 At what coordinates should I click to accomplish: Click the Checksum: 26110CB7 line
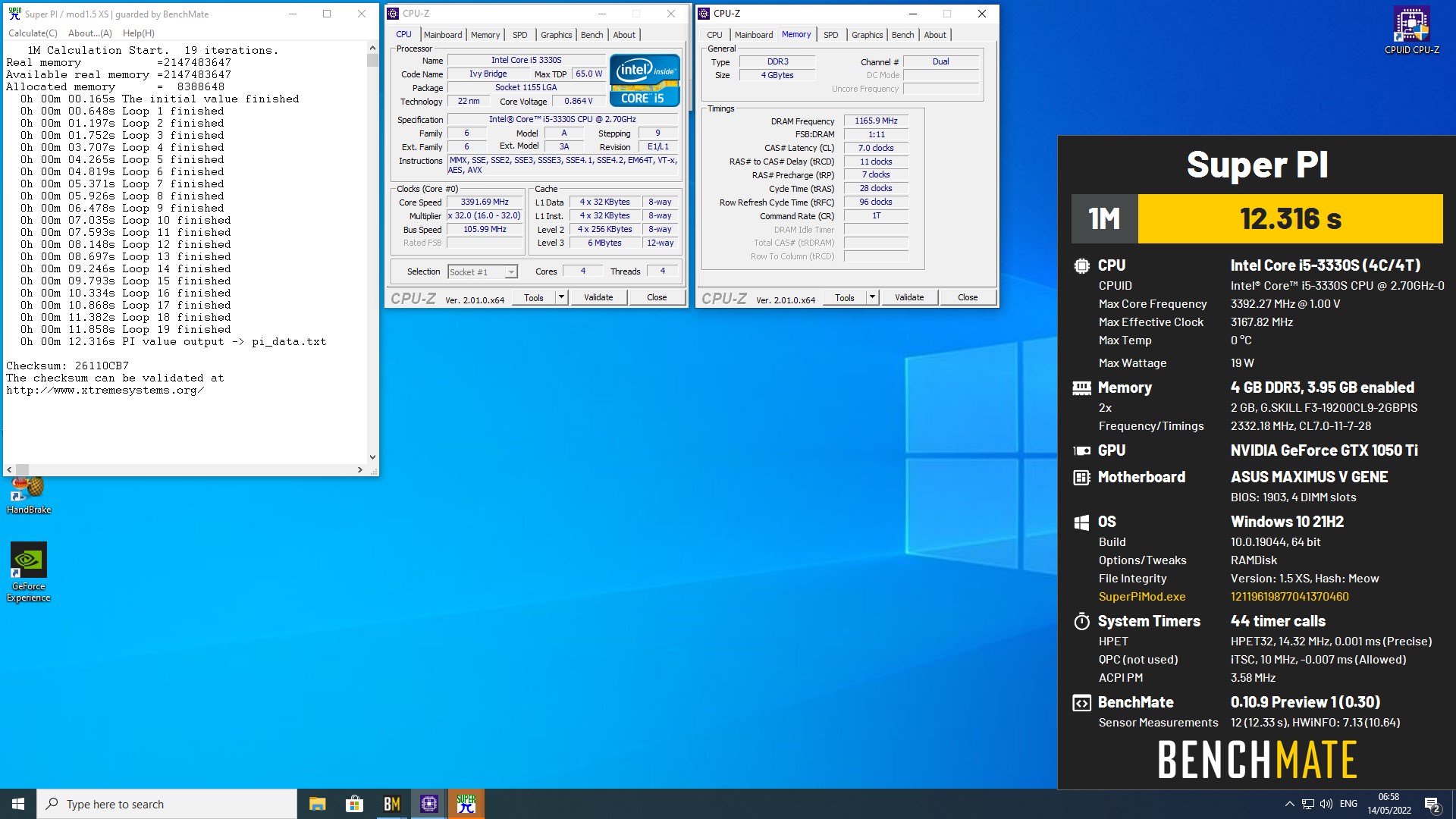(x=67, y=366)
